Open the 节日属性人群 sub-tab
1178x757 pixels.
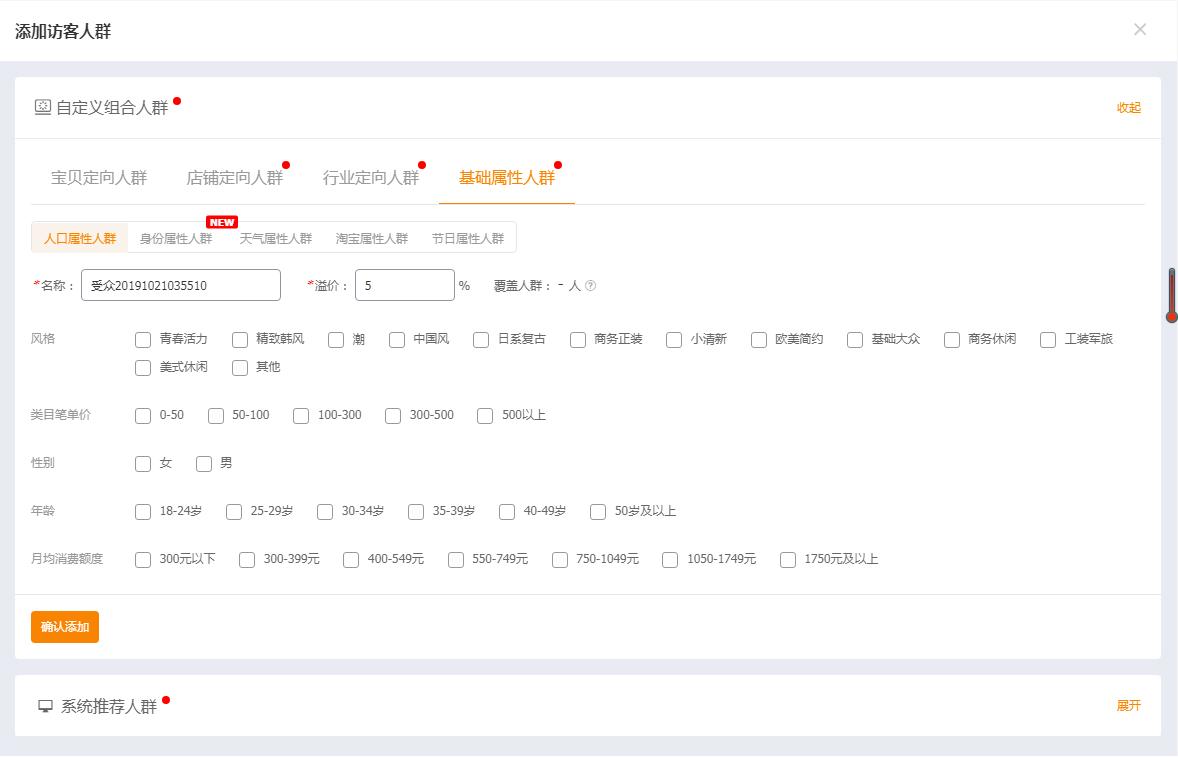click(x=468, y=237)
